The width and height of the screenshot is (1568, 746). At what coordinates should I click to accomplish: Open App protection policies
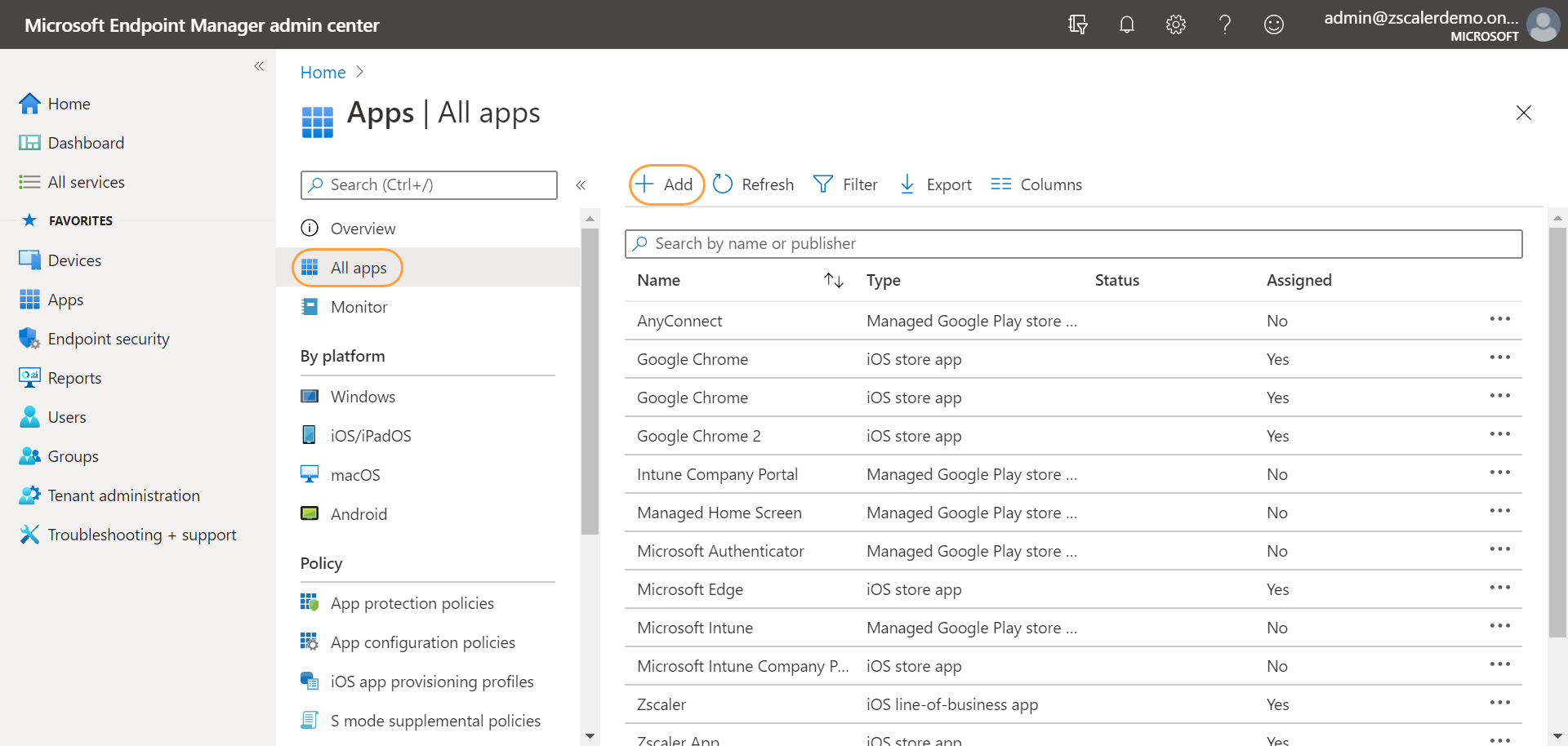[x=412, y=602]
